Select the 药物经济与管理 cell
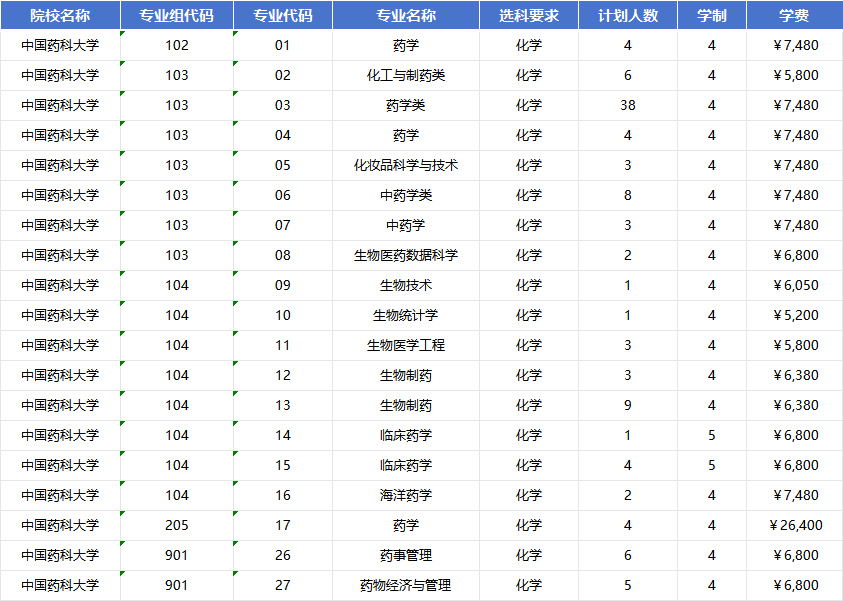 click(406, 585)
